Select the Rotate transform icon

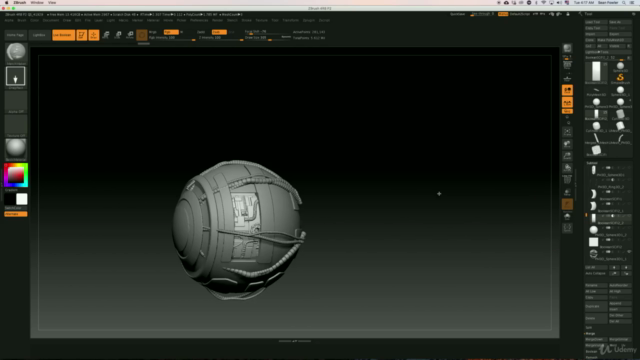point(130,35)
